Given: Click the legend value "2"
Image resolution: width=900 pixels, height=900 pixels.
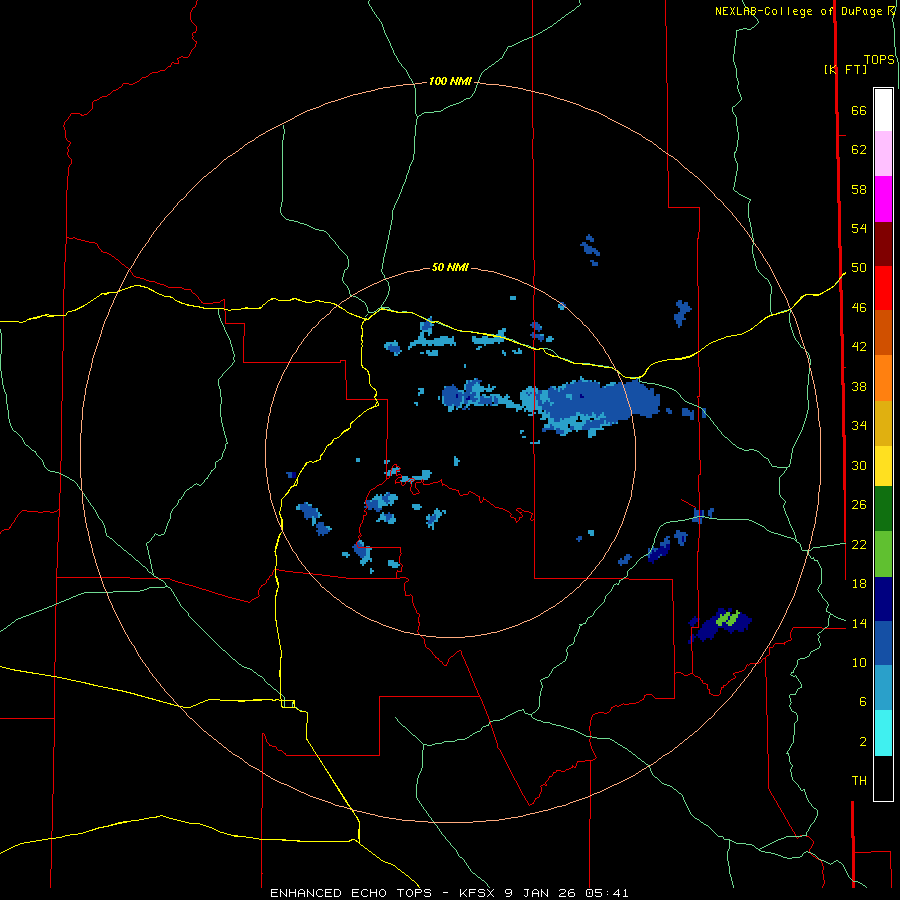Looking at the screenshot, I should click(863, 741).
